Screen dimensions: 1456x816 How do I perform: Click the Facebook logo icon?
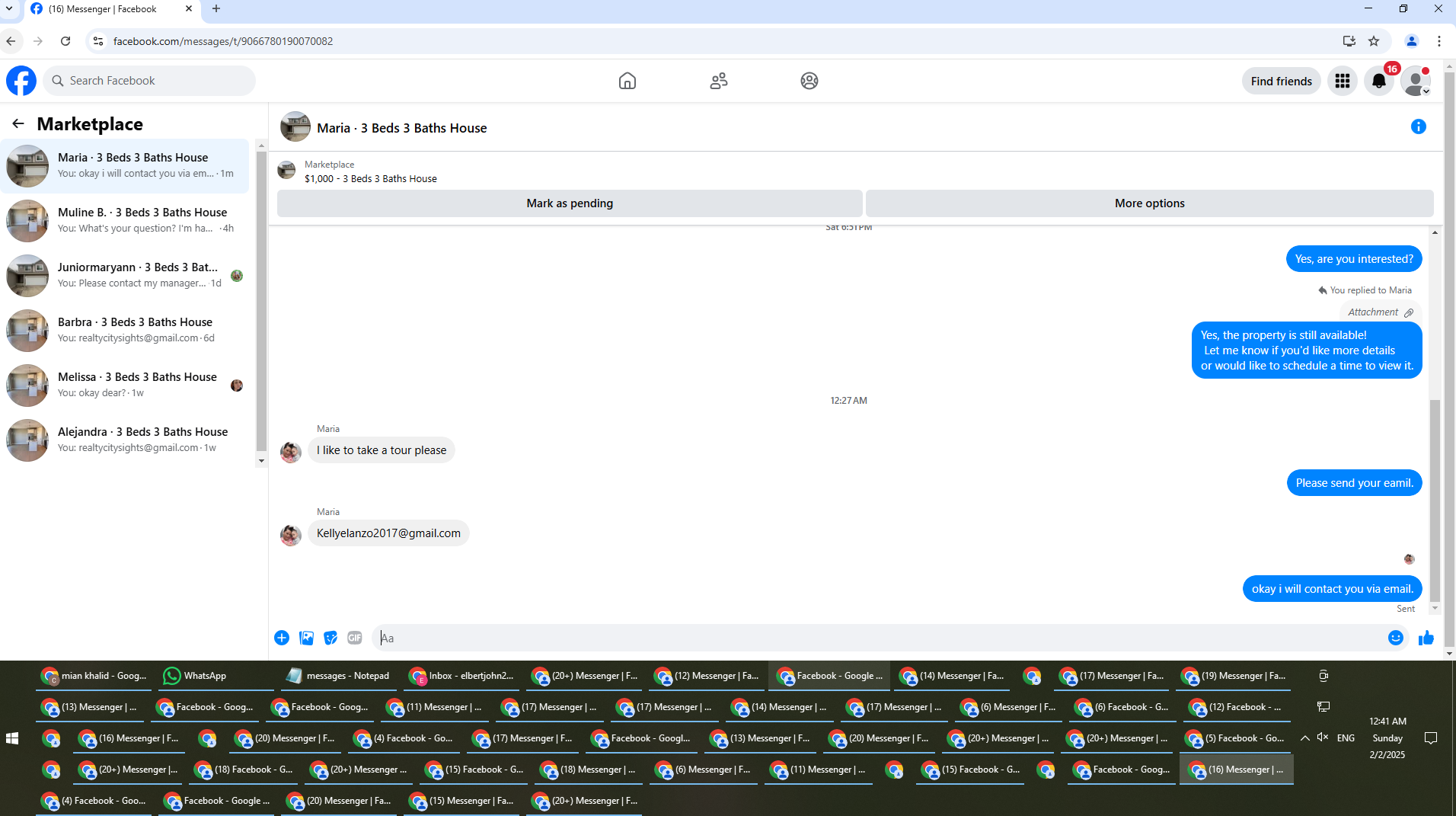click(x=21, y=81)
